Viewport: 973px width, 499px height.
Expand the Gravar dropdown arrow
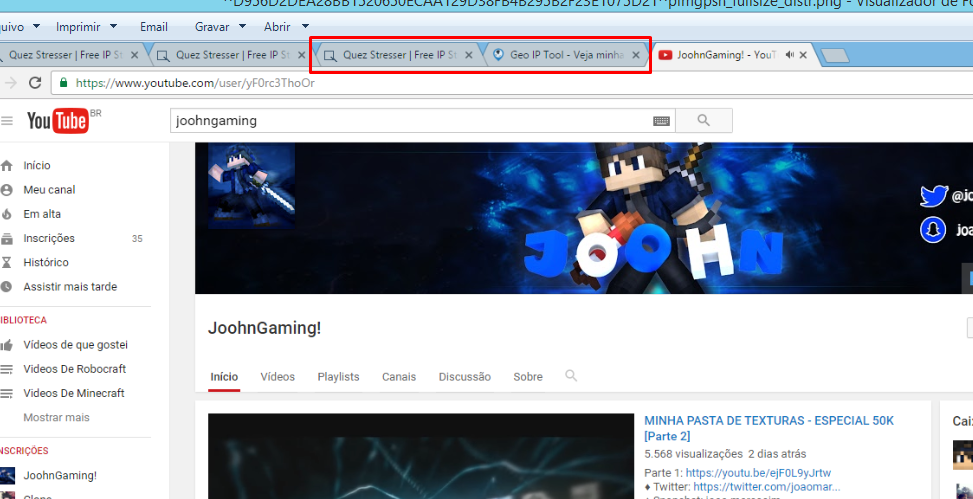pyautogui.click(x=242, y=27)
